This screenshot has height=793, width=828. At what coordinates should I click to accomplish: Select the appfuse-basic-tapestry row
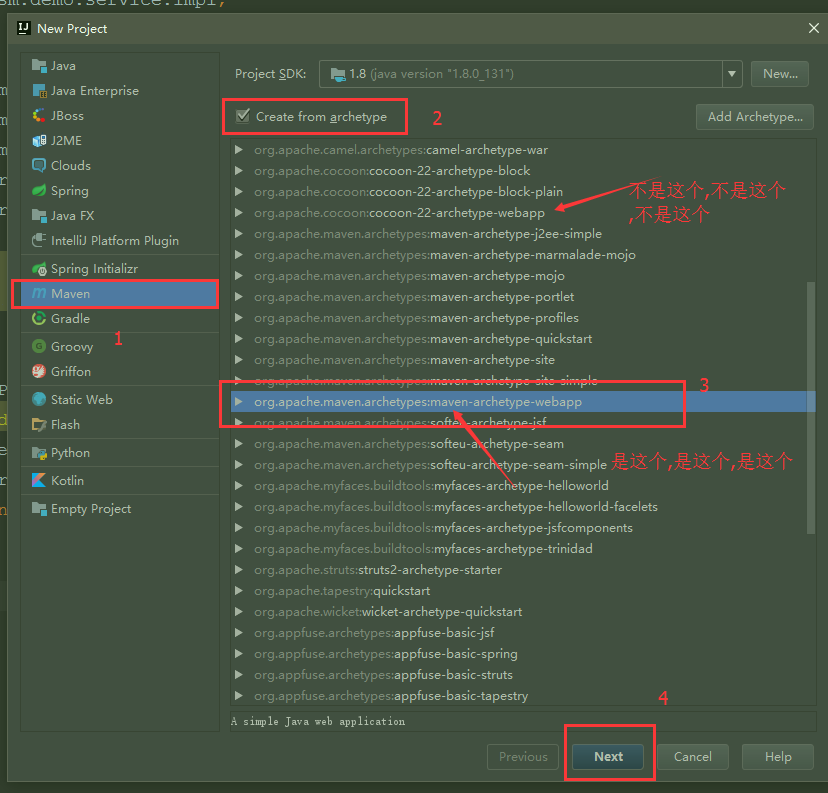coord(523,696)
